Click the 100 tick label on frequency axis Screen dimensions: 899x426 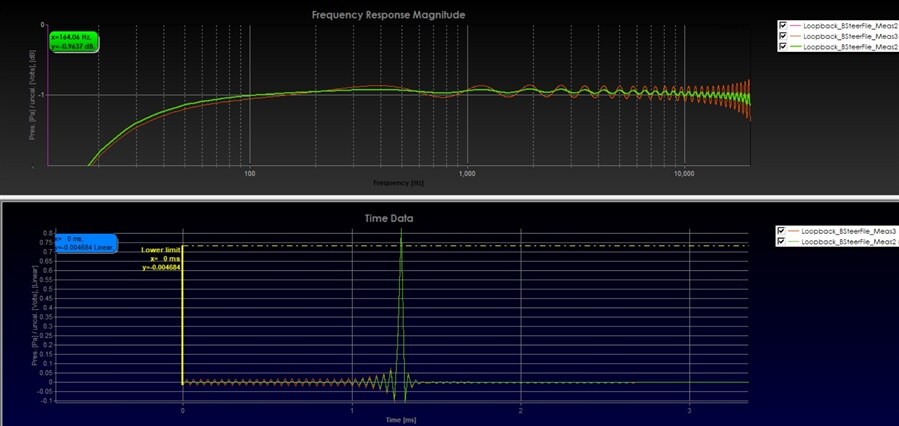(249, 173)
